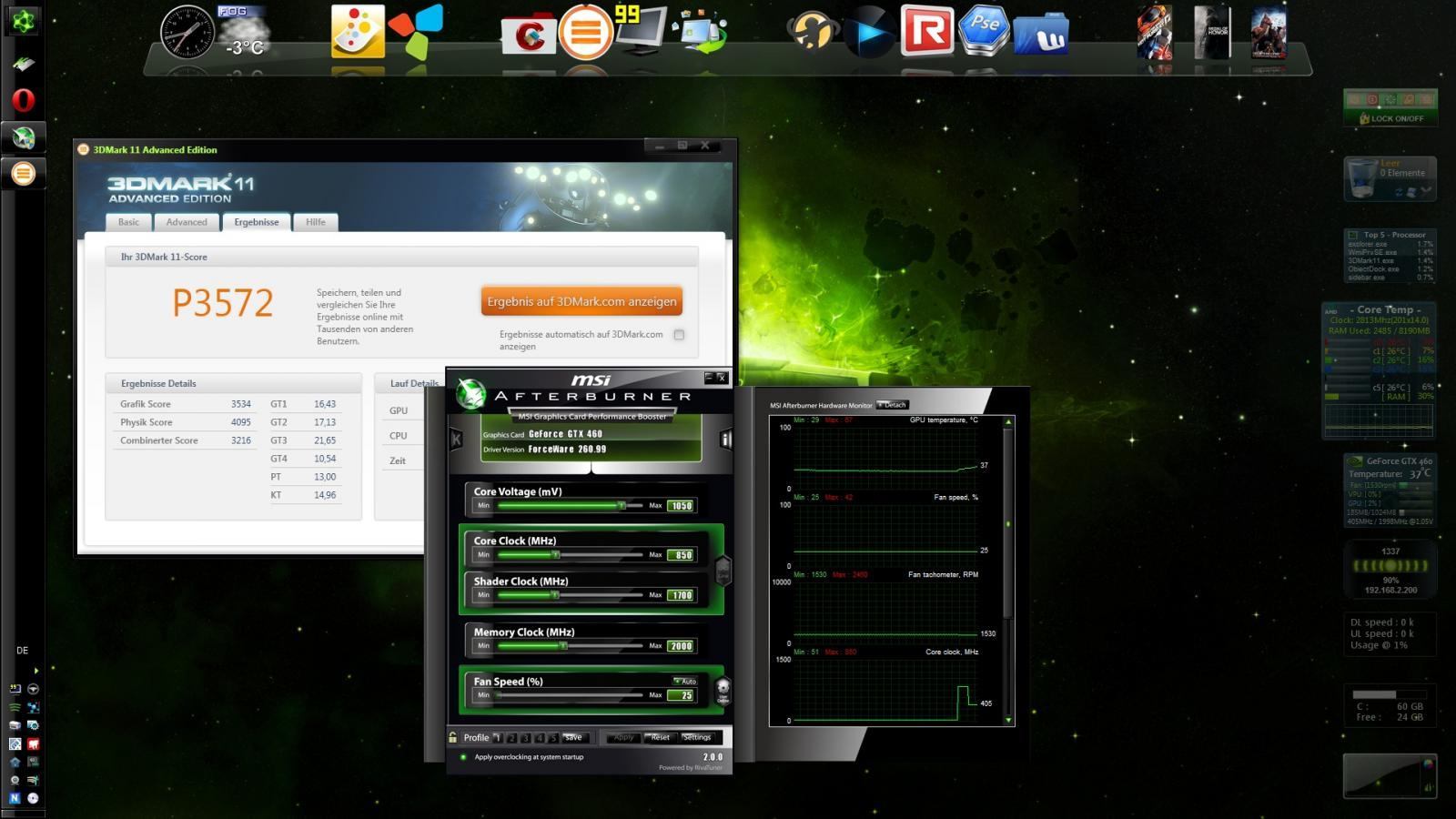This screenshot has height=819, width=1456.
Task: Open the Hilfe tab in 3DMark
Action: 316,222
